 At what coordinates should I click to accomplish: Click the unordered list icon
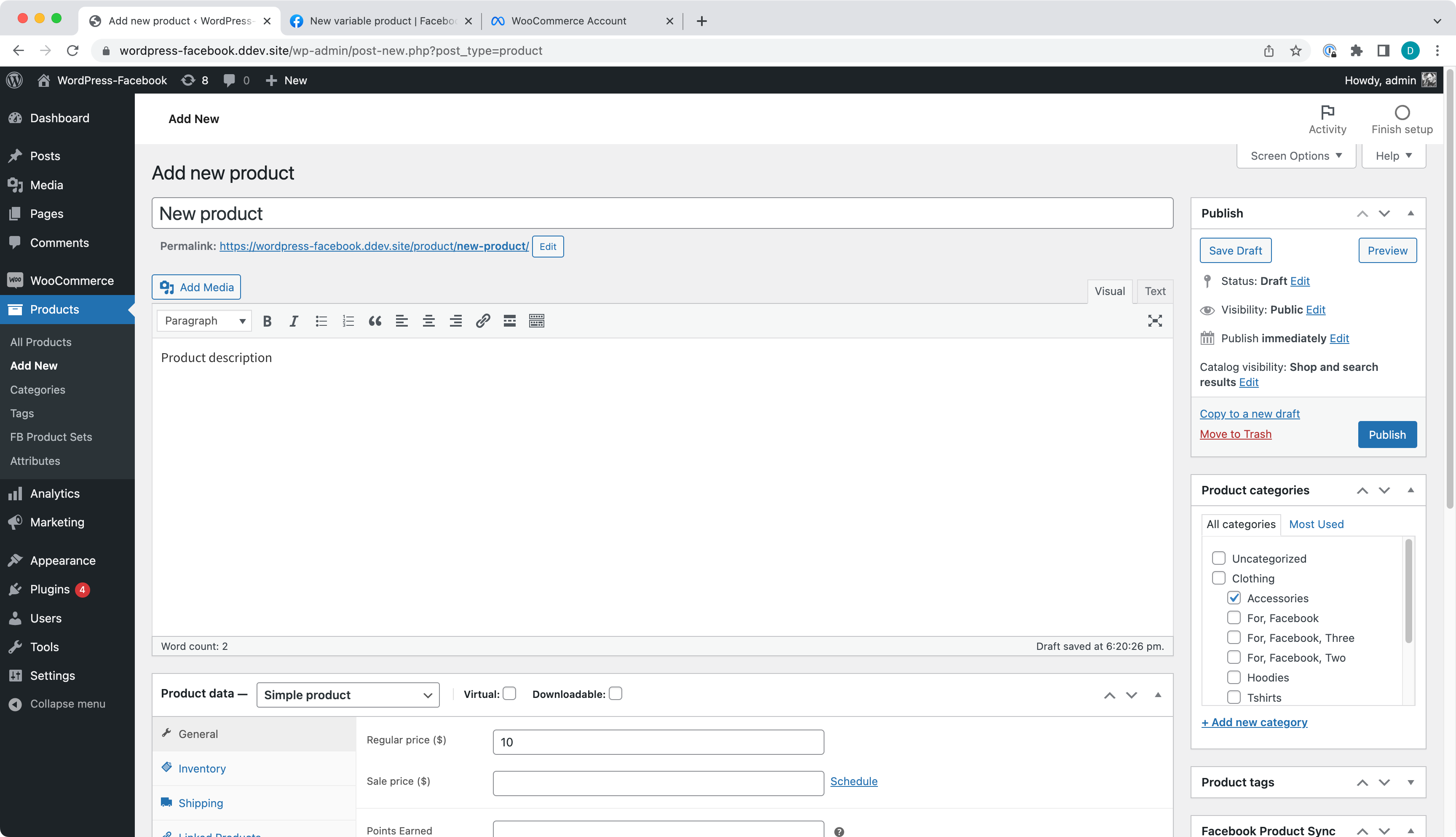(x=321, y=321)
